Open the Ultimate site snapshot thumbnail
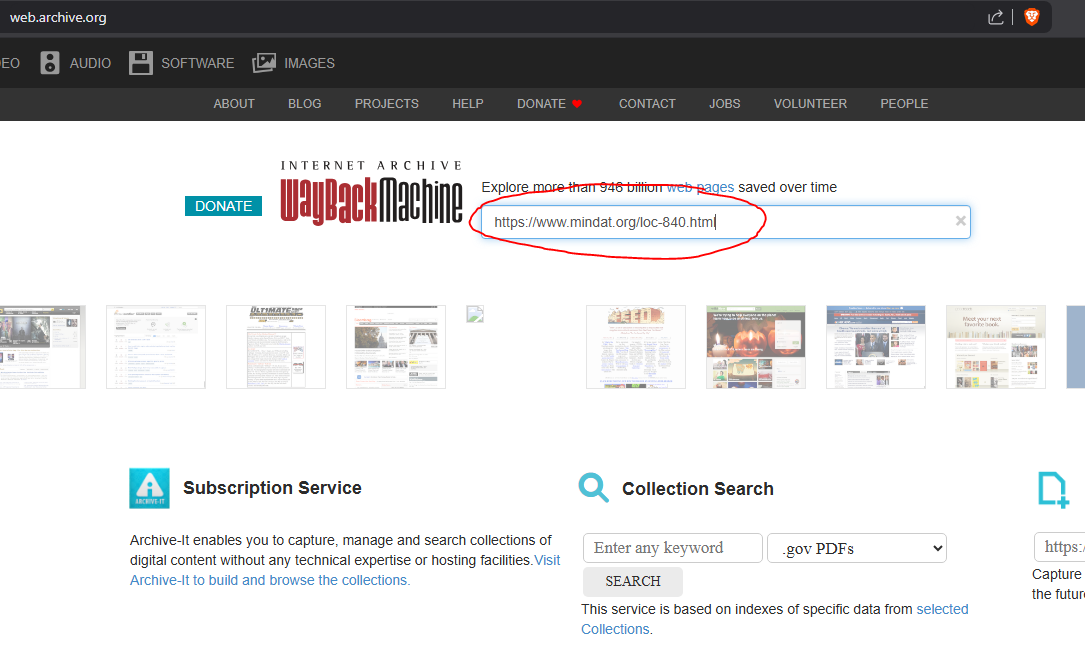 [276, 347]
